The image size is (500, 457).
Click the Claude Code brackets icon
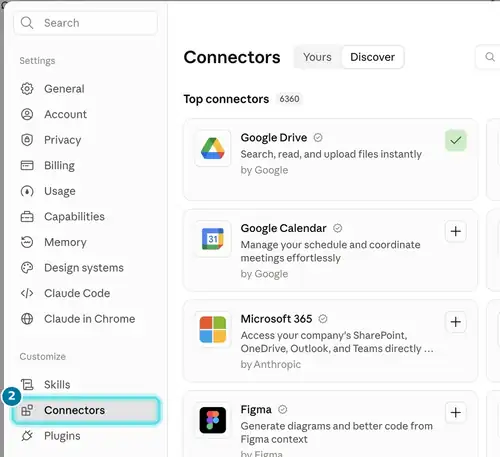tap(27, 293)
